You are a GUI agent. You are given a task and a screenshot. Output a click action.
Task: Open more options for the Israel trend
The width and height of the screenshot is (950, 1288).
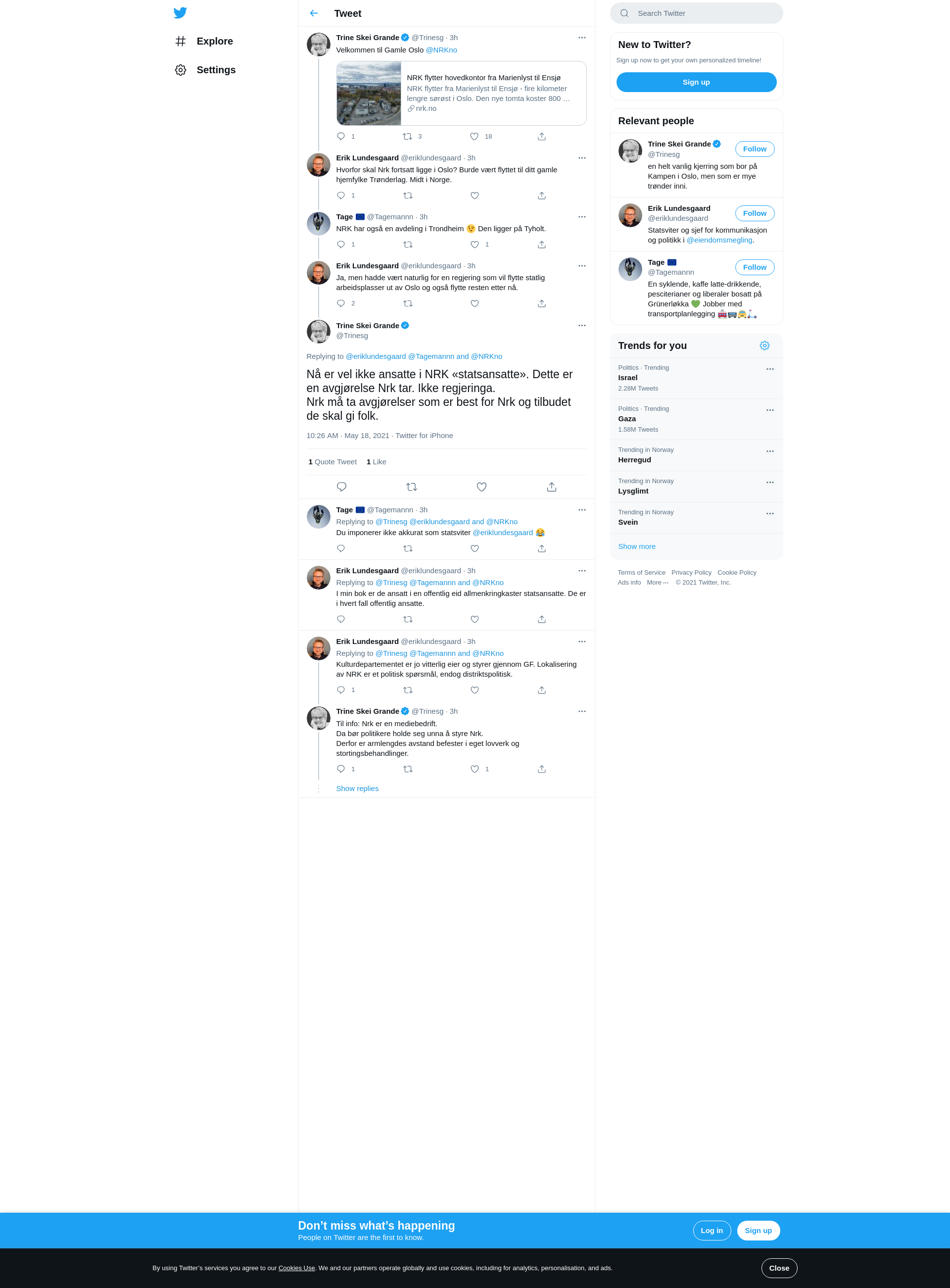click(x=770, y=369)
